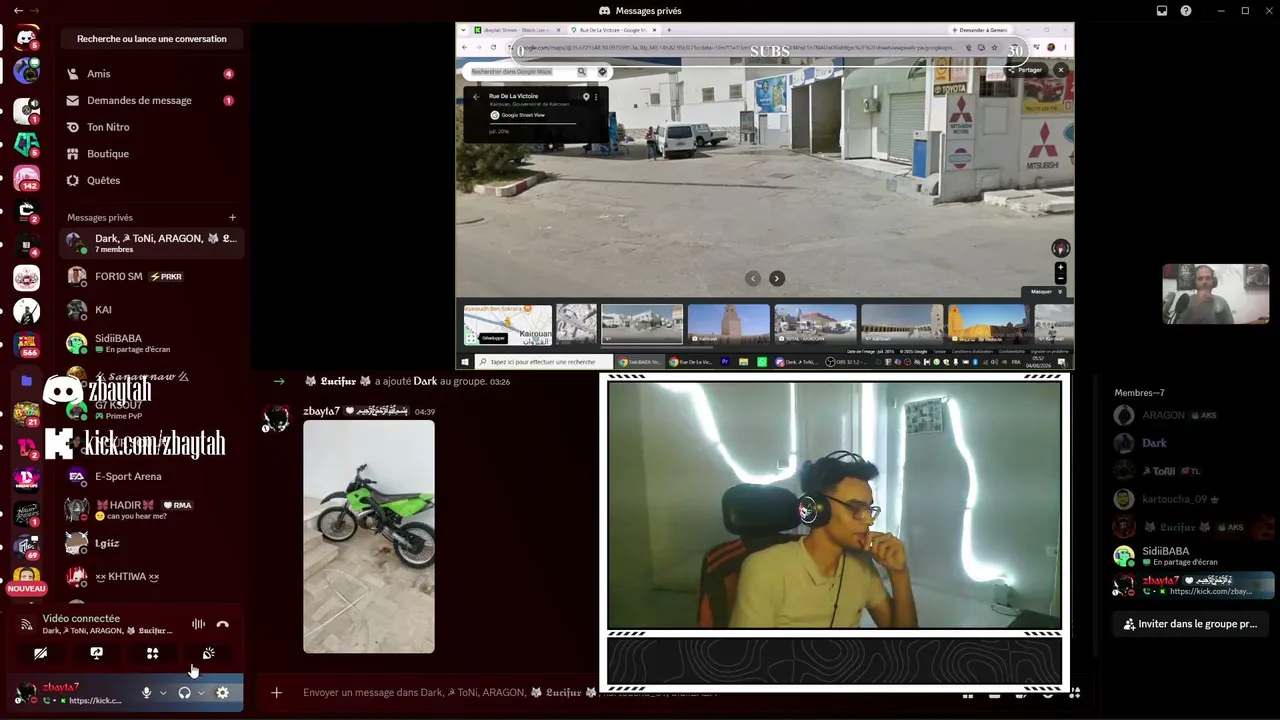Click Street View compass
This screenshot has height=720, width=1280.
point(1061,248)
